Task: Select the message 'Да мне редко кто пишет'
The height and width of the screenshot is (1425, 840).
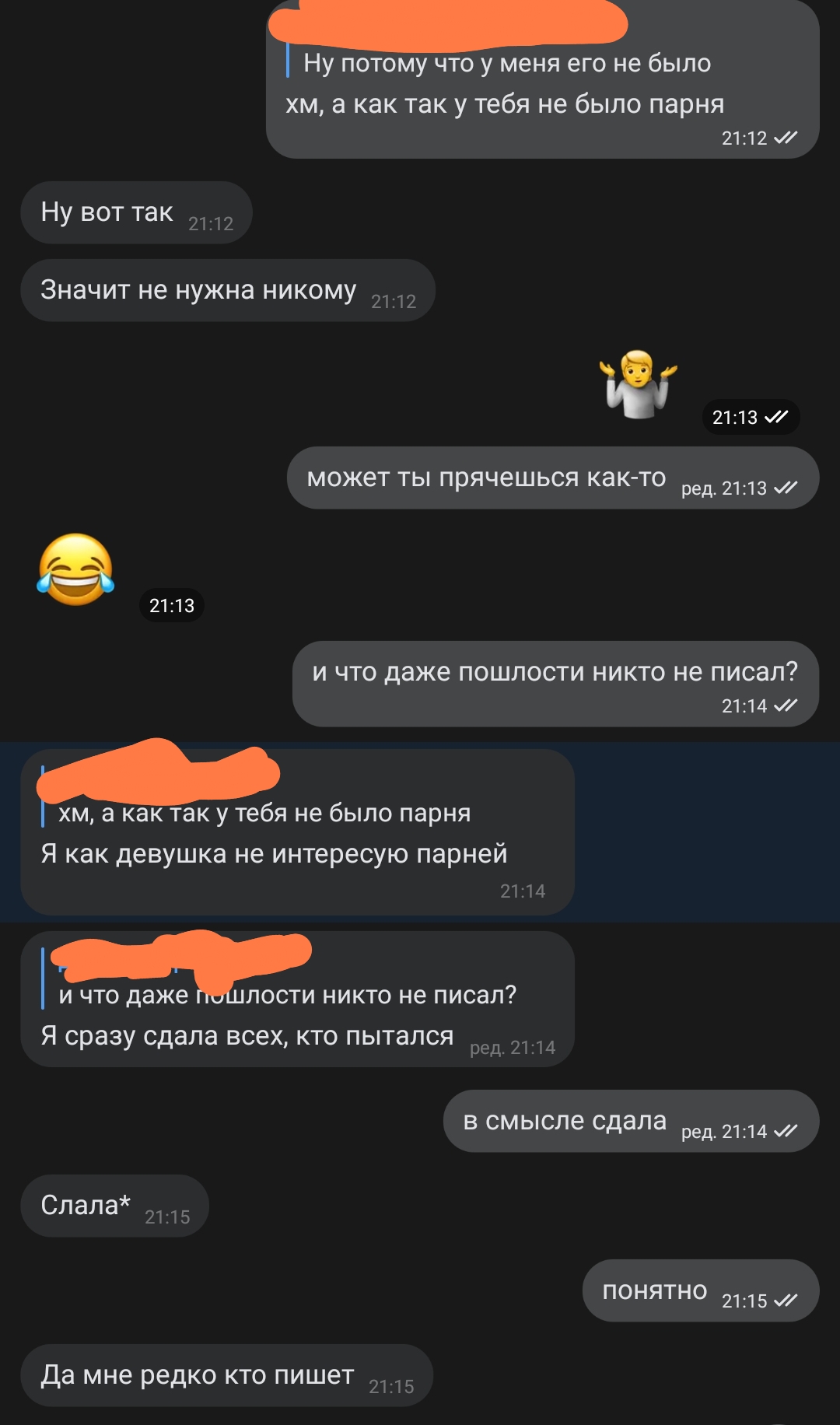Action: [226, 1375]
